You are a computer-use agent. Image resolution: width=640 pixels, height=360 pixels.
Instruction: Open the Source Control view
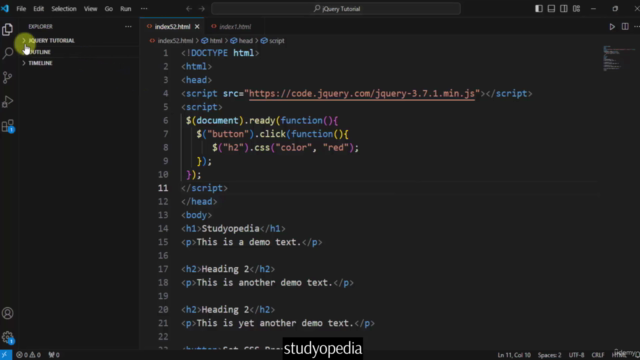7,77
